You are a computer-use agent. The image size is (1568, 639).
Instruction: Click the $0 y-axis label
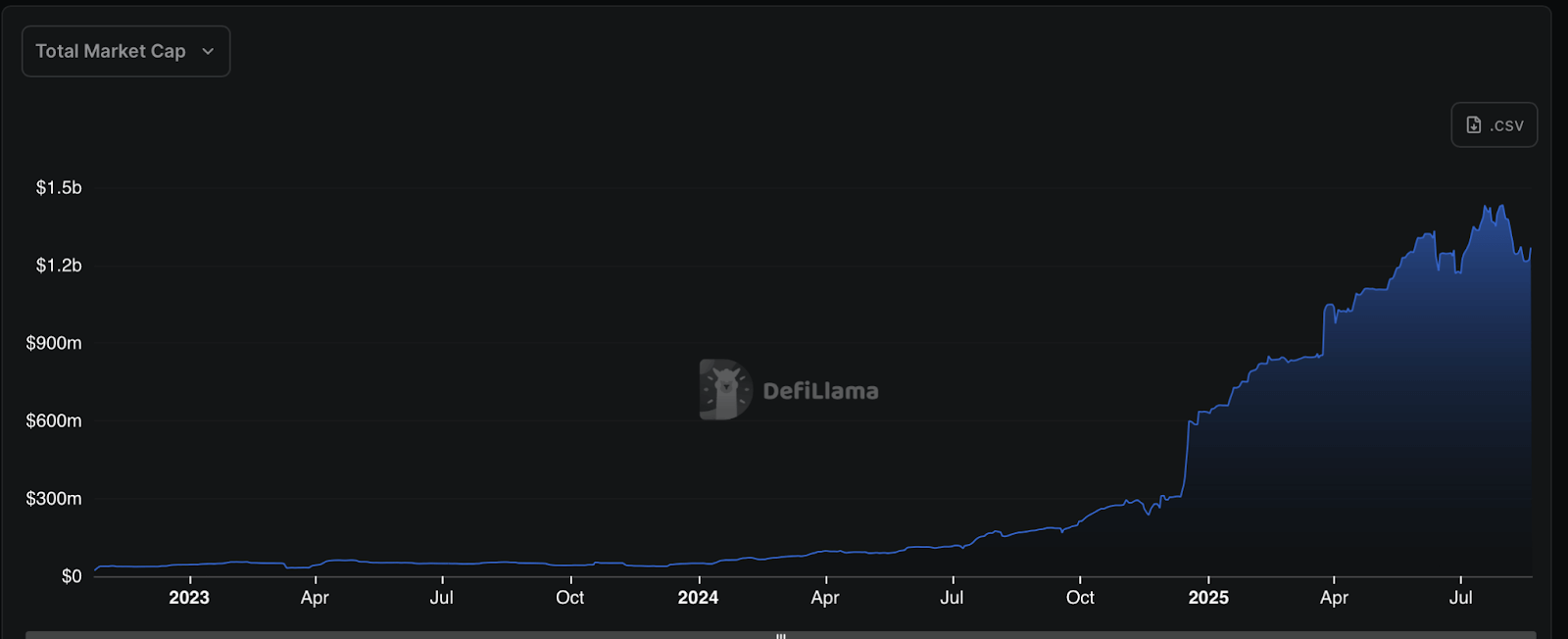72,576
